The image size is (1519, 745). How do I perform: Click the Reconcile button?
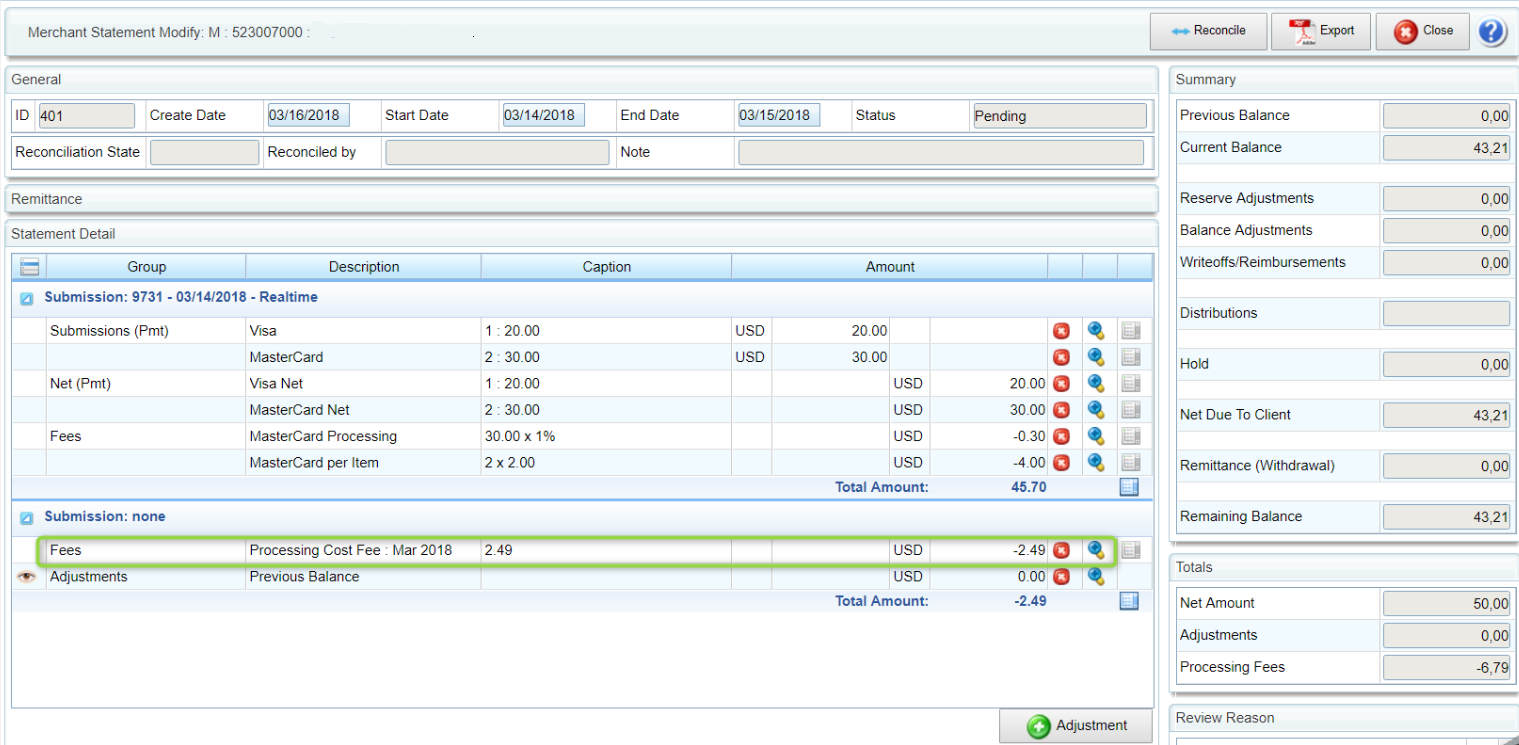1208,31
